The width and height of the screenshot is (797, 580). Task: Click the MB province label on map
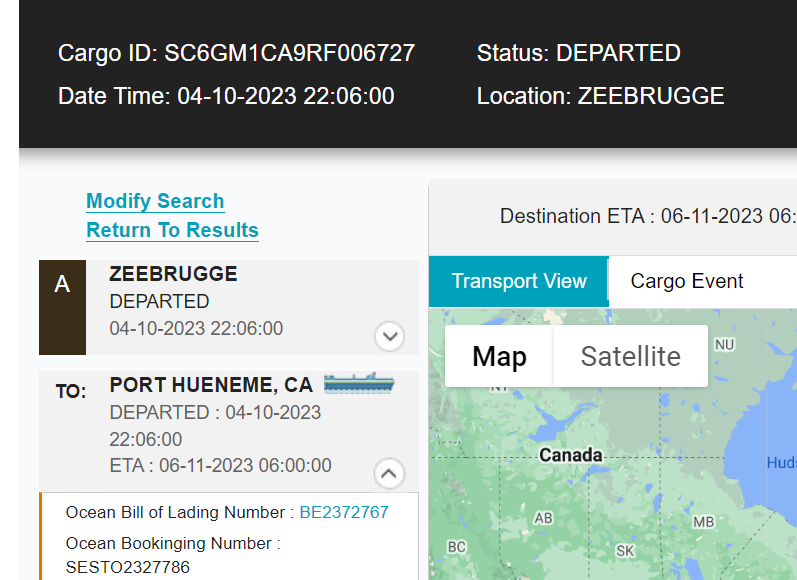[703, 522]
